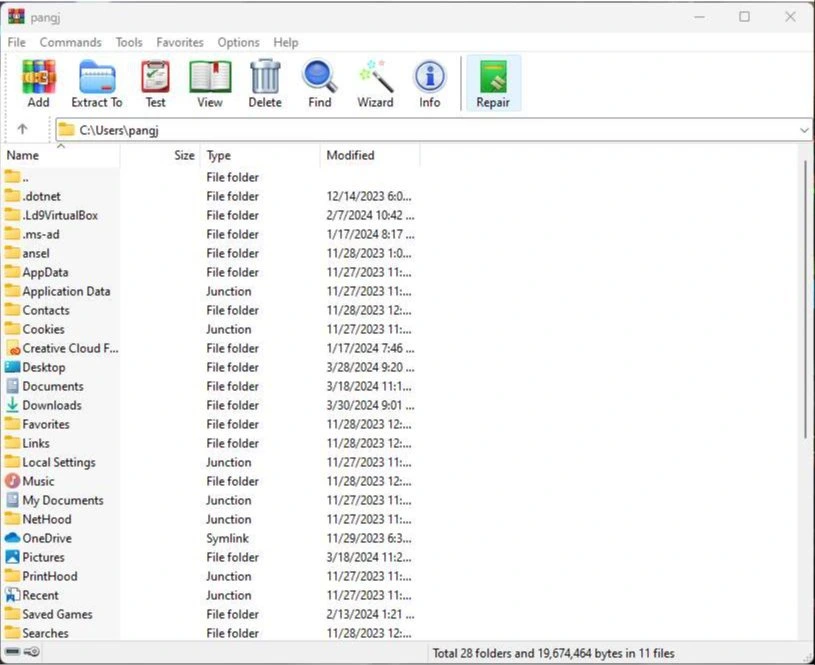The image size is (815, 665).
Task: Select the ansel folder name
Action: [x=36, y=253]
